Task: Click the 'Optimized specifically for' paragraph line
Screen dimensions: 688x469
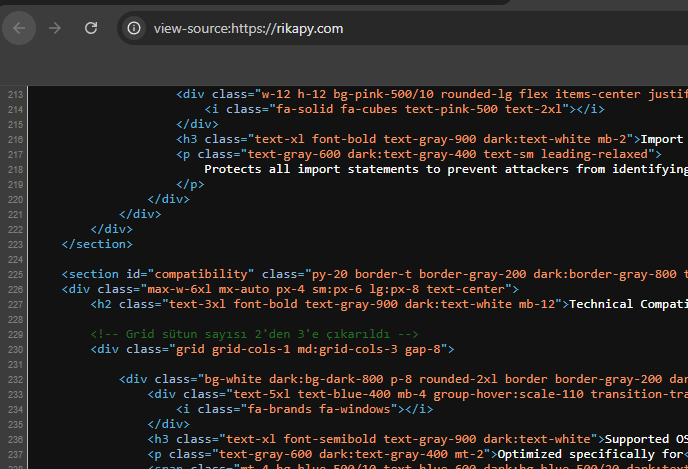Action: [417, 454]
